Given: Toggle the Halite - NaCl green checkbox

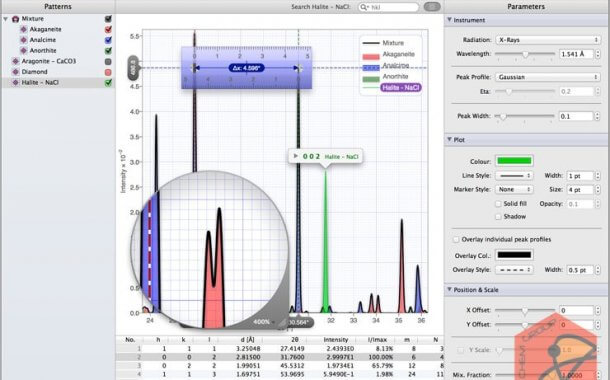Looking at the screenshot, I should tap(109, 82).
